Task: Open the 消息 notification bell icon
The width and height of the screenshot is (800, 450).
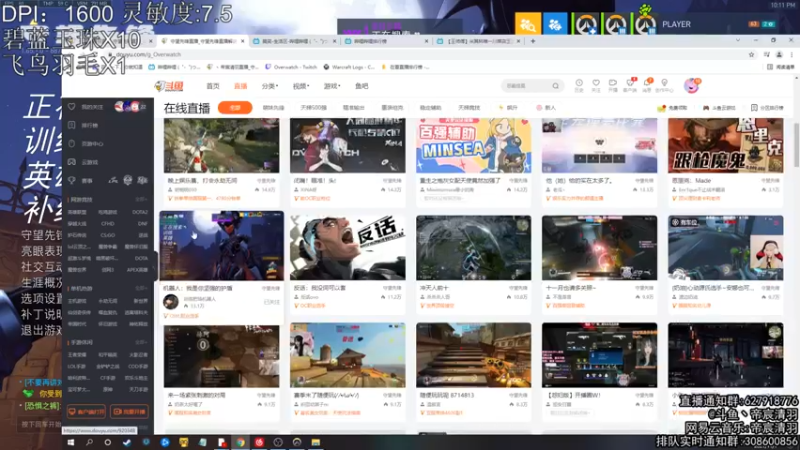Action: 647,85
